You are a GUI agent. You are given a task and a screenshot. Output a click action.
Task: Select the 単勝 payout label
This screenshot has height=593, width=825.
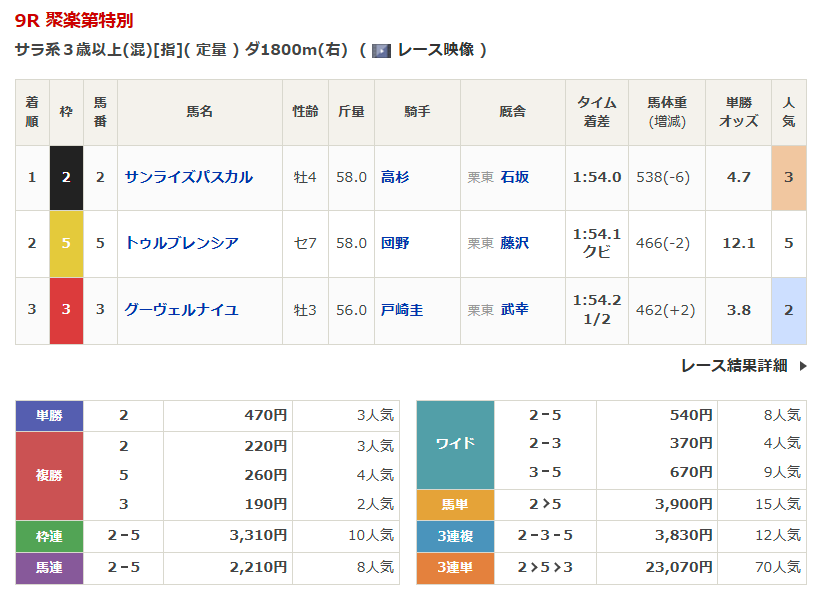[49, 415]
